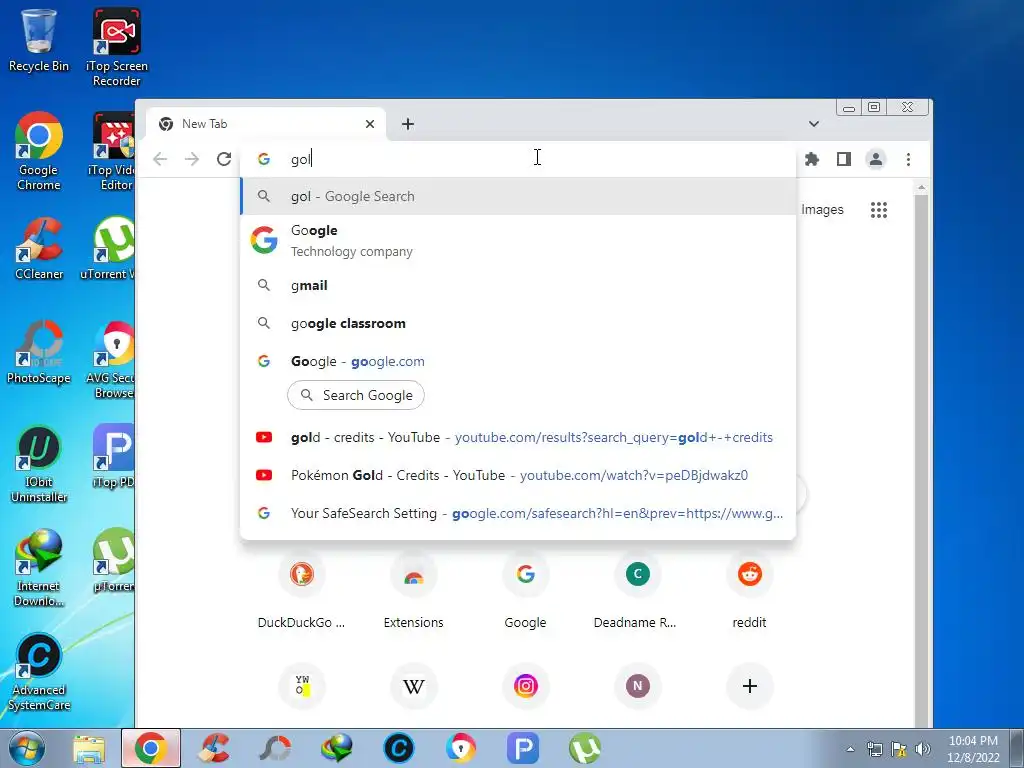Select 'gold - credits - YouTube' suggestion
Screen dimensions: 1024x768
point(519,437)
